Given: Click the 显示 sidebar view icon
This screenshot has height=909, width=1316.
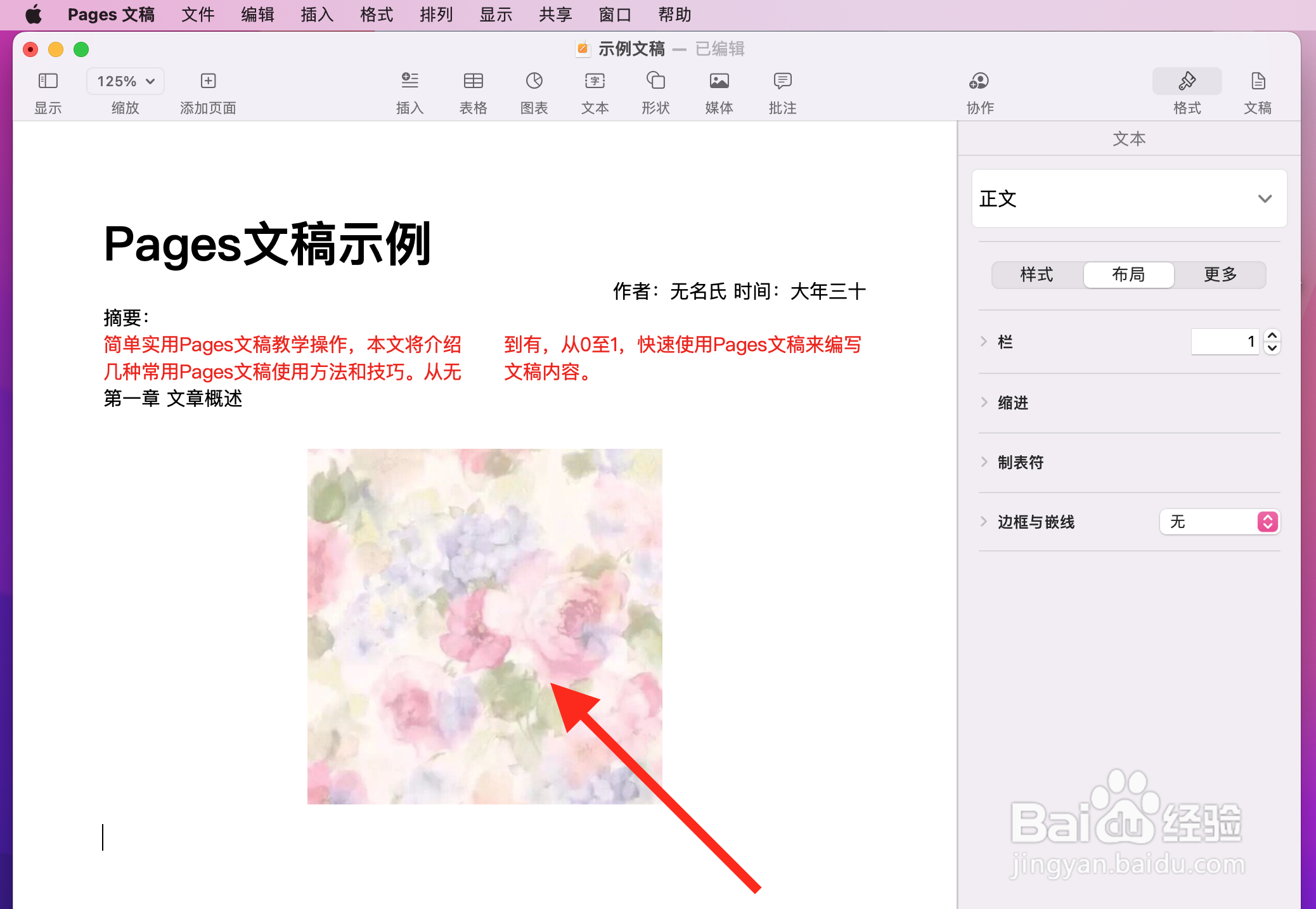Looking at the screenshot, I should tap(48, 81).
